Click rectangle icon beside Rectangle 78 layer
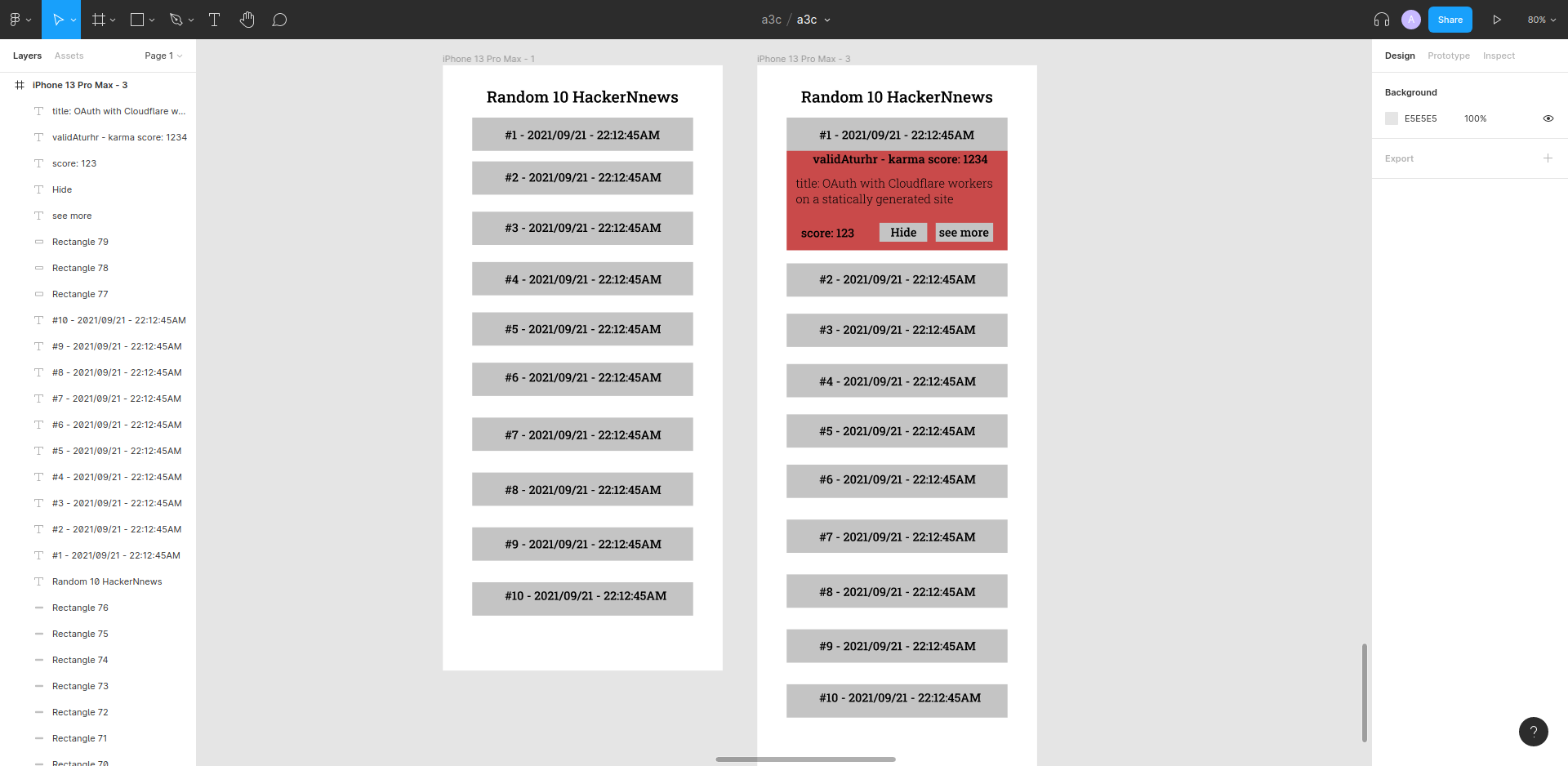Image resolution: width=1568 pixels, height=766 pixels. coord(38,268)
